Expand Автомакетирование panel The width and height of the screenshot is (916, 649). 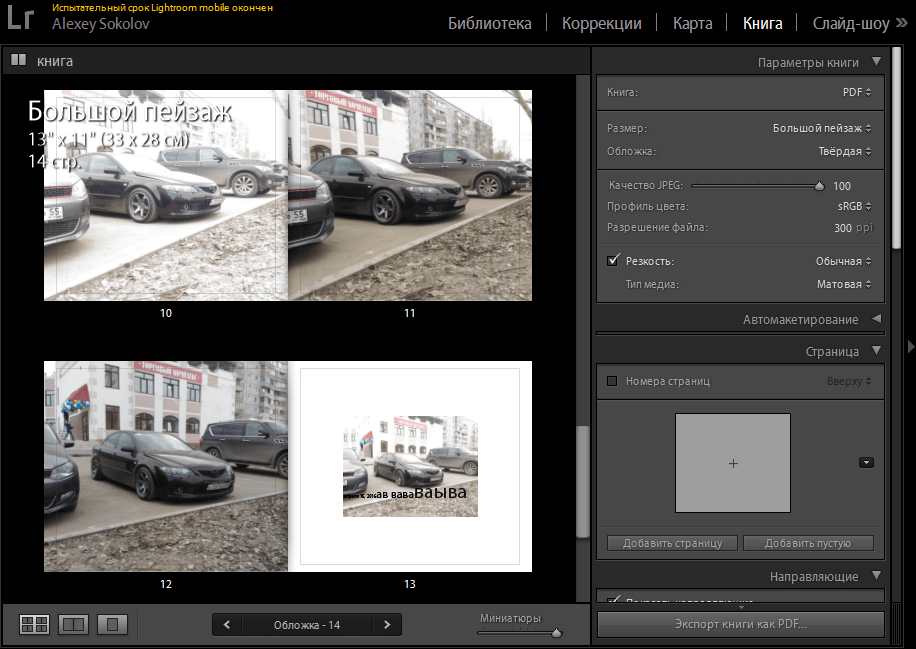coord(876,319)
